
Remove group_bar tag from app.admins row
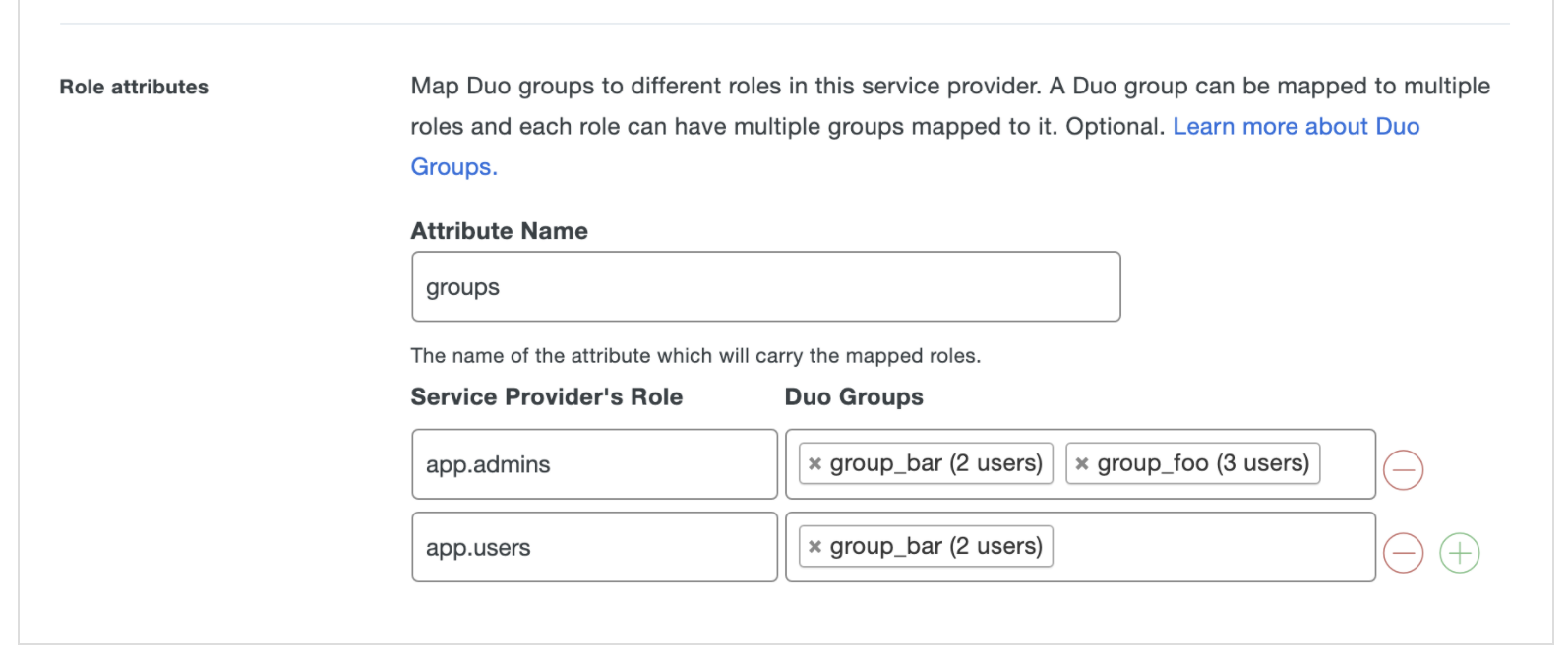[x=814, y=464]
